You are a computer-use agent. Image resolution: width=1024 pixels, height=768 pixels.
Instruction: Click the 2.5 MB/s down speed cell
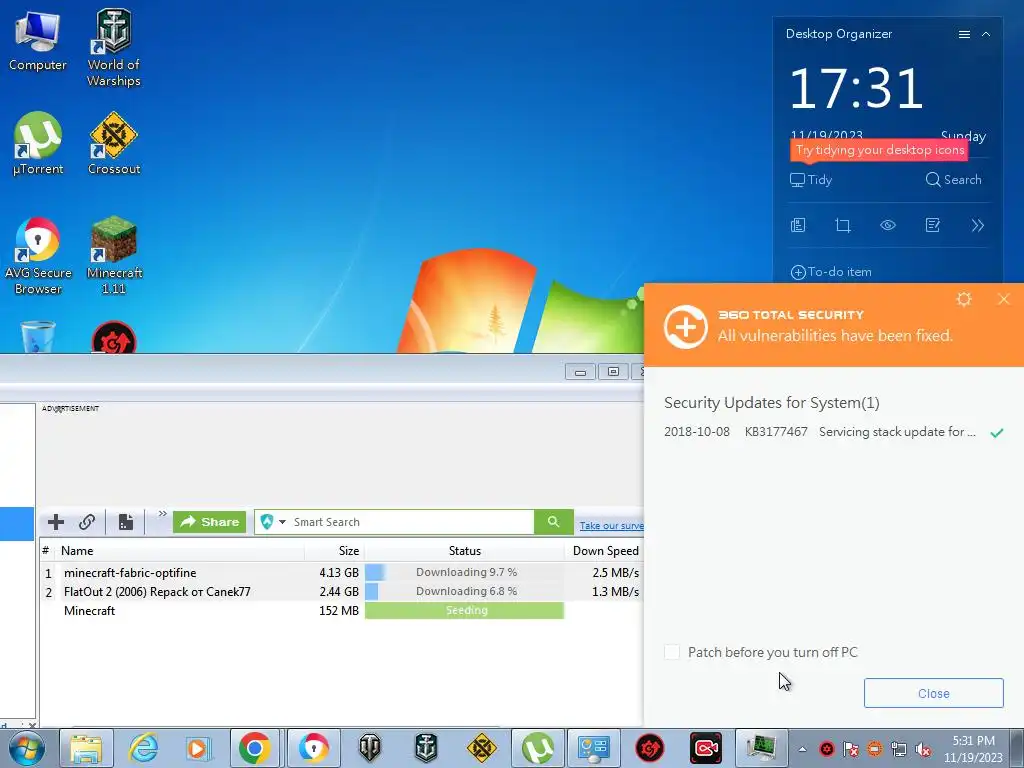[x=615, y=573]
